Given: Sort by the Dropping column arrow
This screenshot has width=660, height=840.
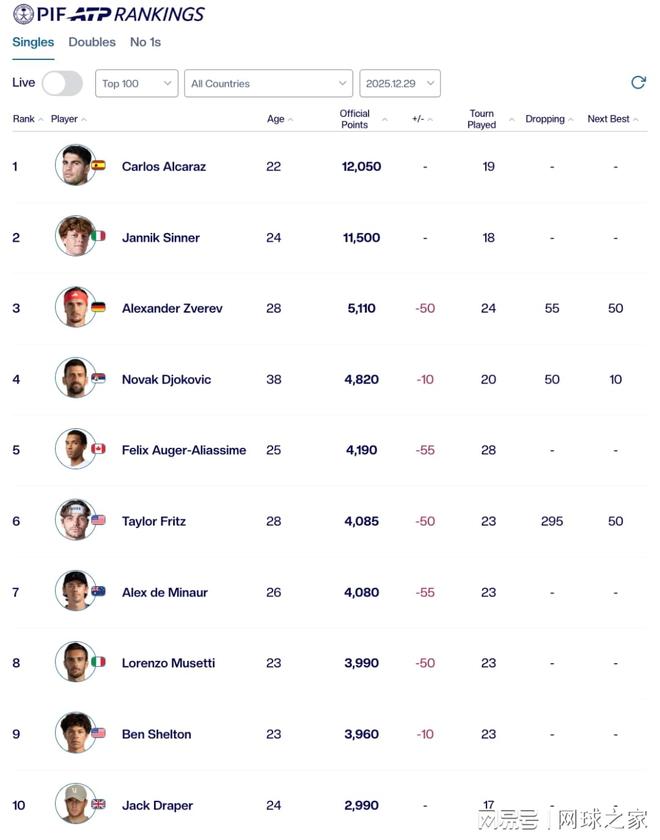Looking at the screenshot, I should [x=571, y=120].
